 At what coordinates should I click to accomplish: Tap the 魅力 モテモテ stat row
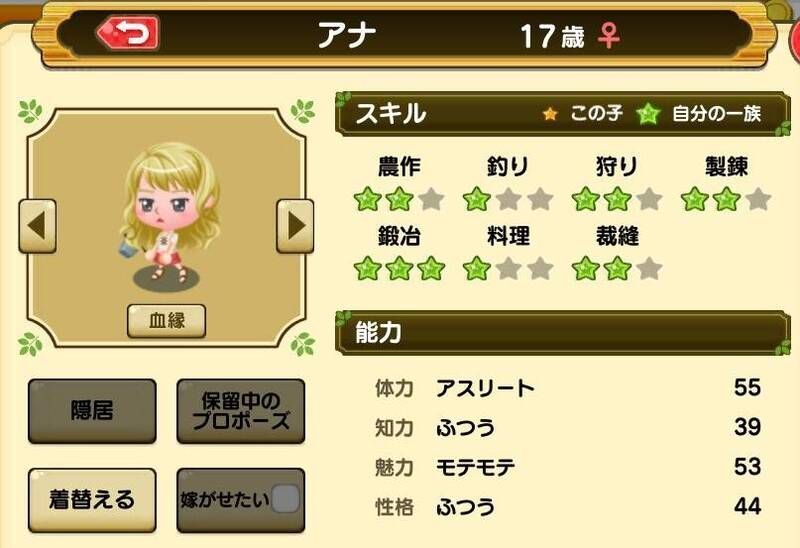point(568,467)
